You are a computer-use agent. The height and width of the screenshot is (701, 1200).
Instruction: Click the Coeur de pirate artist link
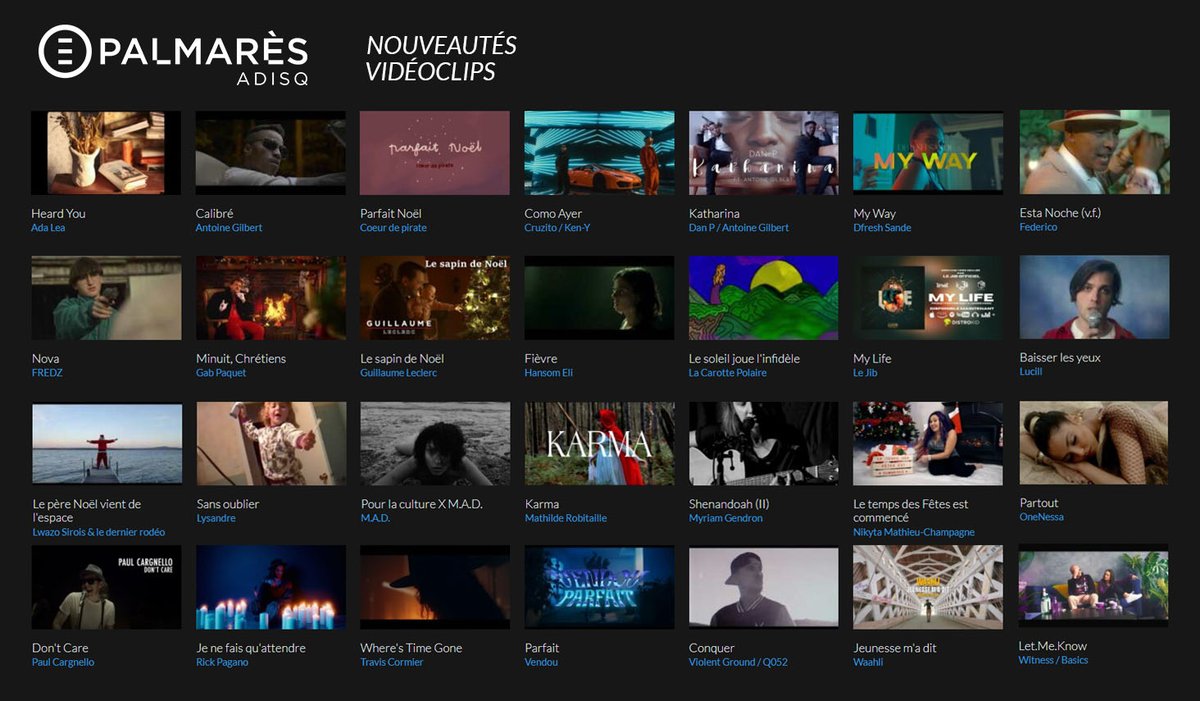pyautogui.click(x=393, y=228)
